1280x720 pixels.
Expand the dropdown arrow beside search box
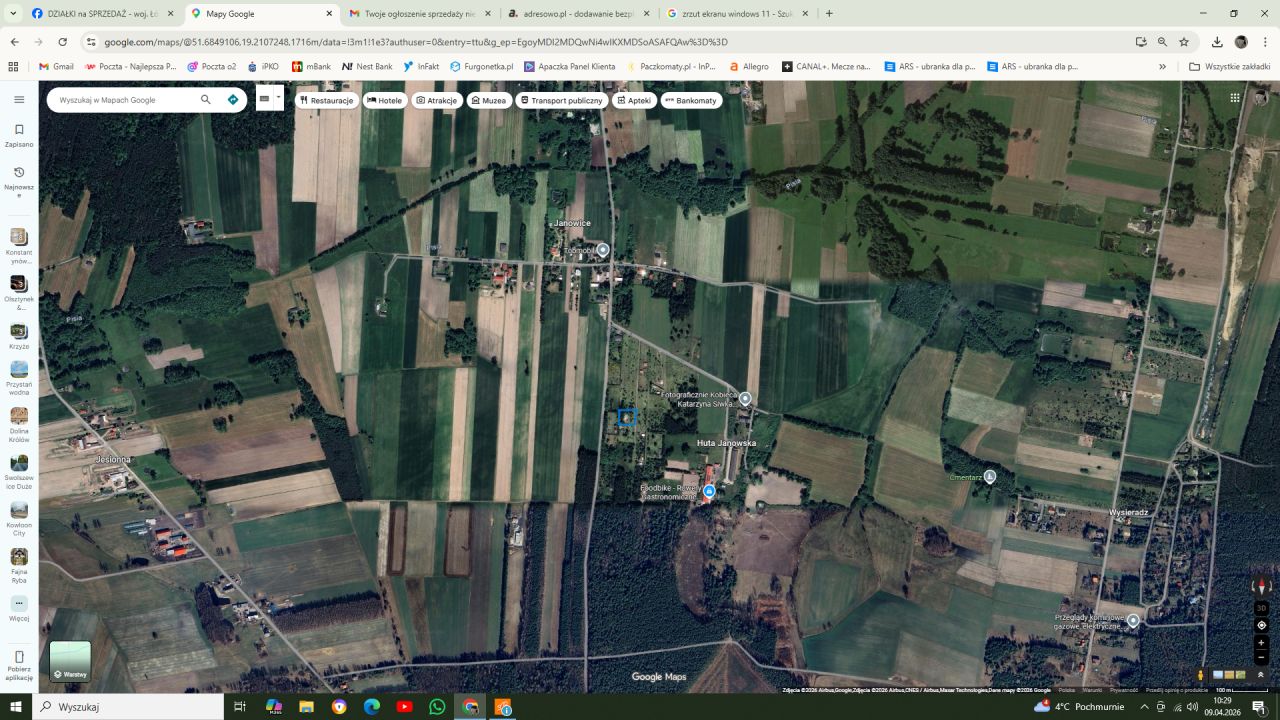[278, 96]
